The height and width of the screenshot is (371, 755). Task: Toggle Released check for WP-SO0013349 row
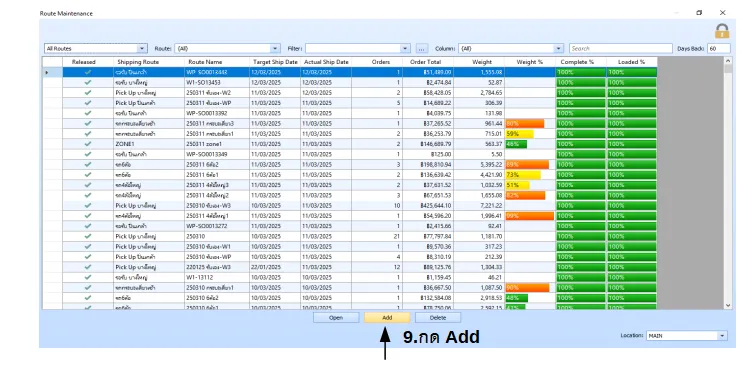[88, 154]
